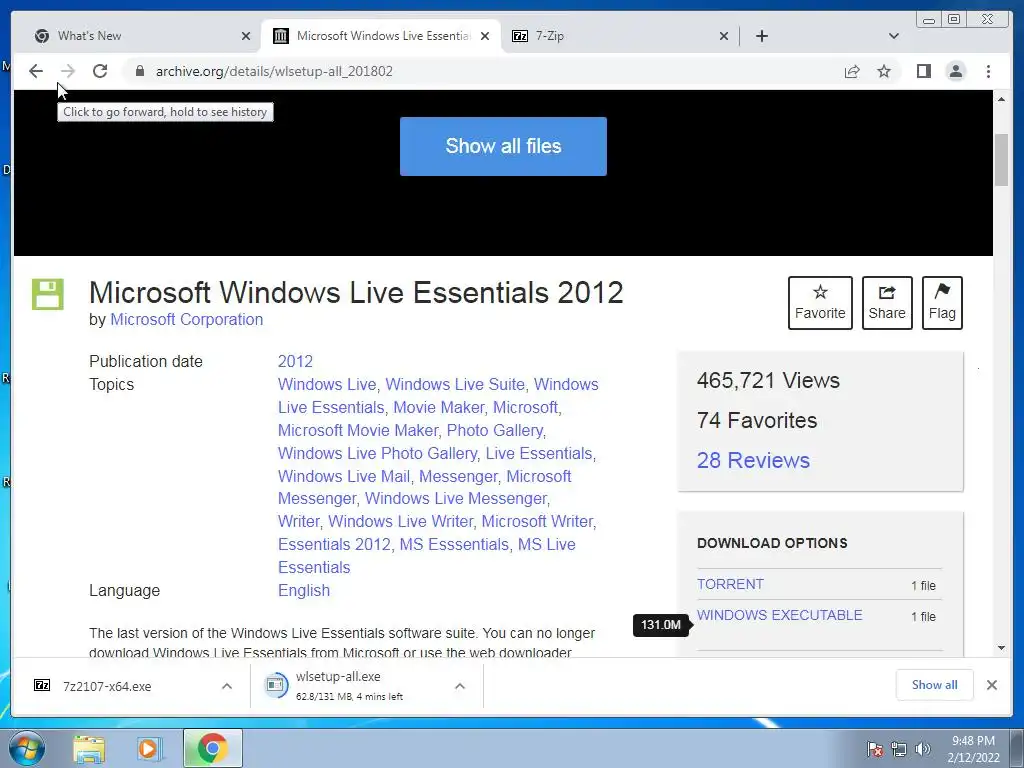Image resolution: width=1024 pixels, height=768 pixels.
Task: Click the Show all files button
Action: [503, 146]
